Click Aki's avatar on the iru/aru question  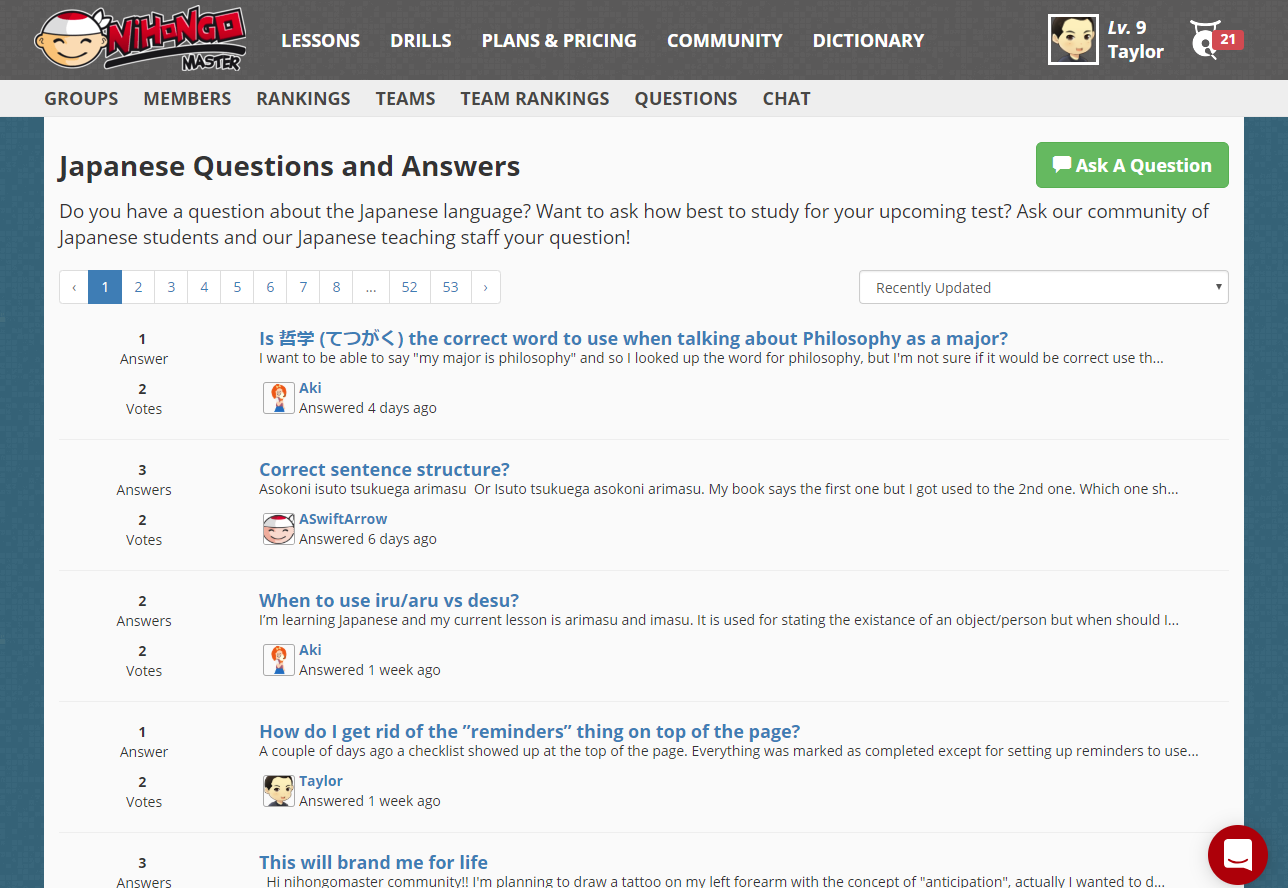(x=279, y=659)
